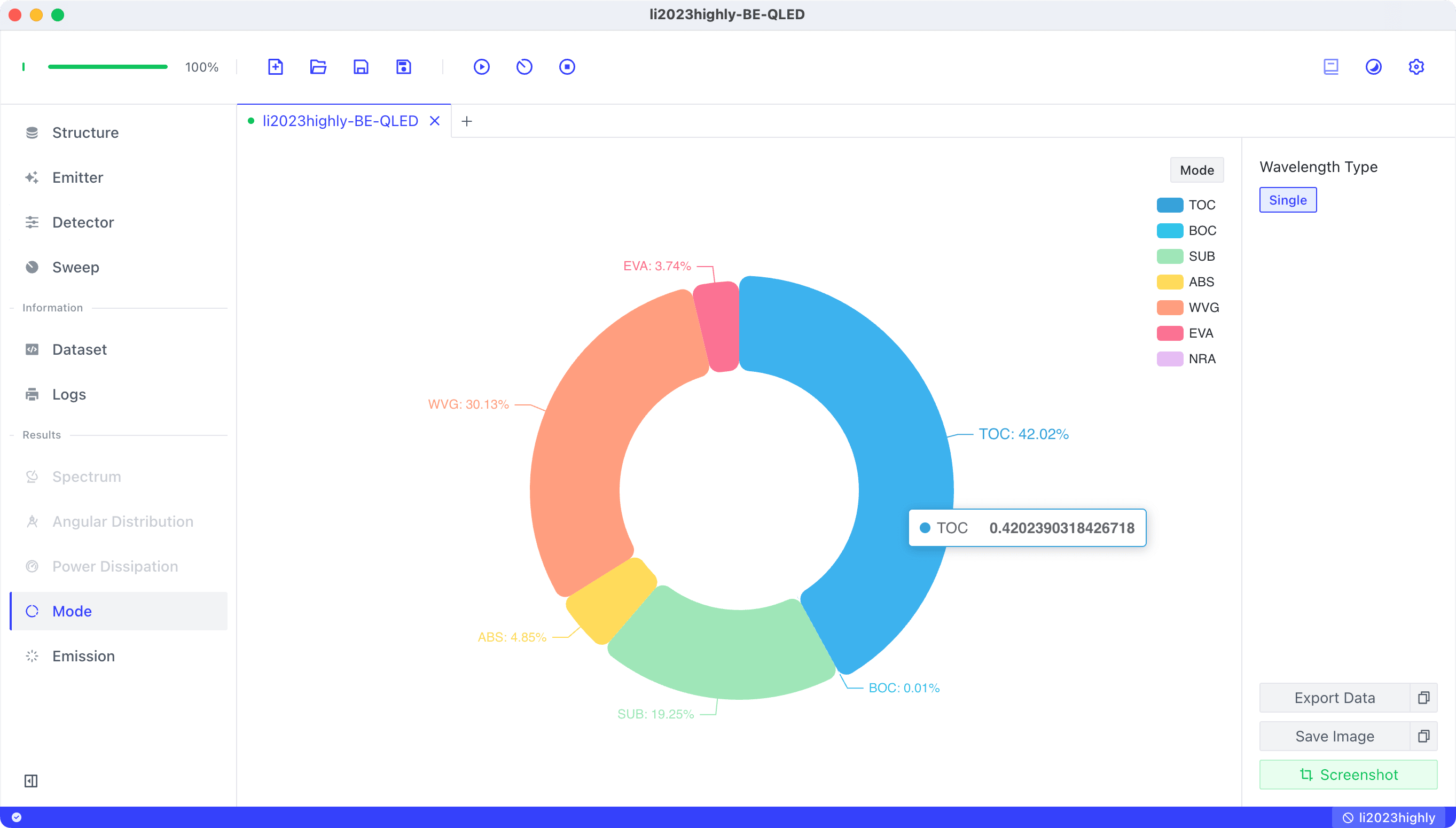Screen dimensions: 1456x828
Task: Click the Emitter sparkle icon
Action: 32,177
